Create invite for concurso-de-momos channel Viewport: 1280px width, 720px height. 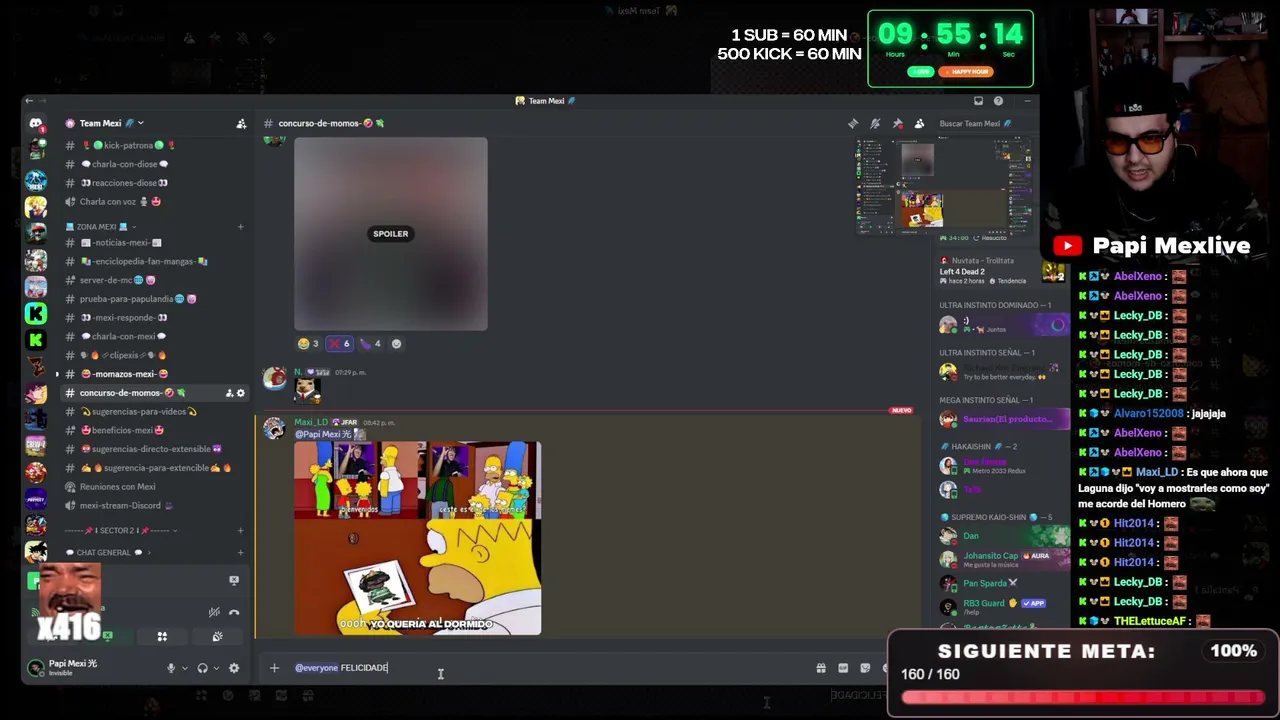[x=229, y=393]
